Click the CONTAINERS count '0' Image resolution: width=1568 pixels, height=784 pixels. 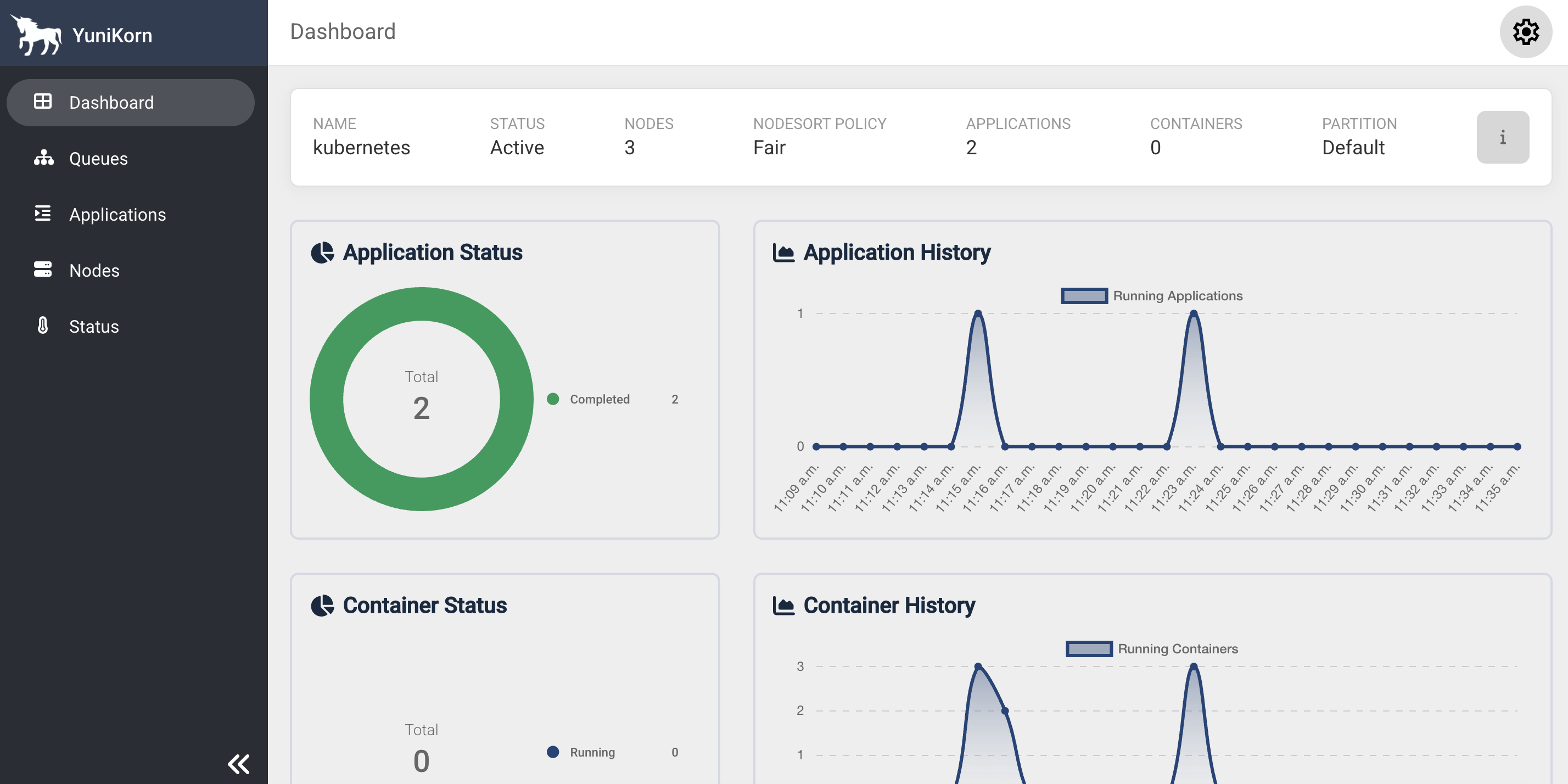(x=1155, y=147)
